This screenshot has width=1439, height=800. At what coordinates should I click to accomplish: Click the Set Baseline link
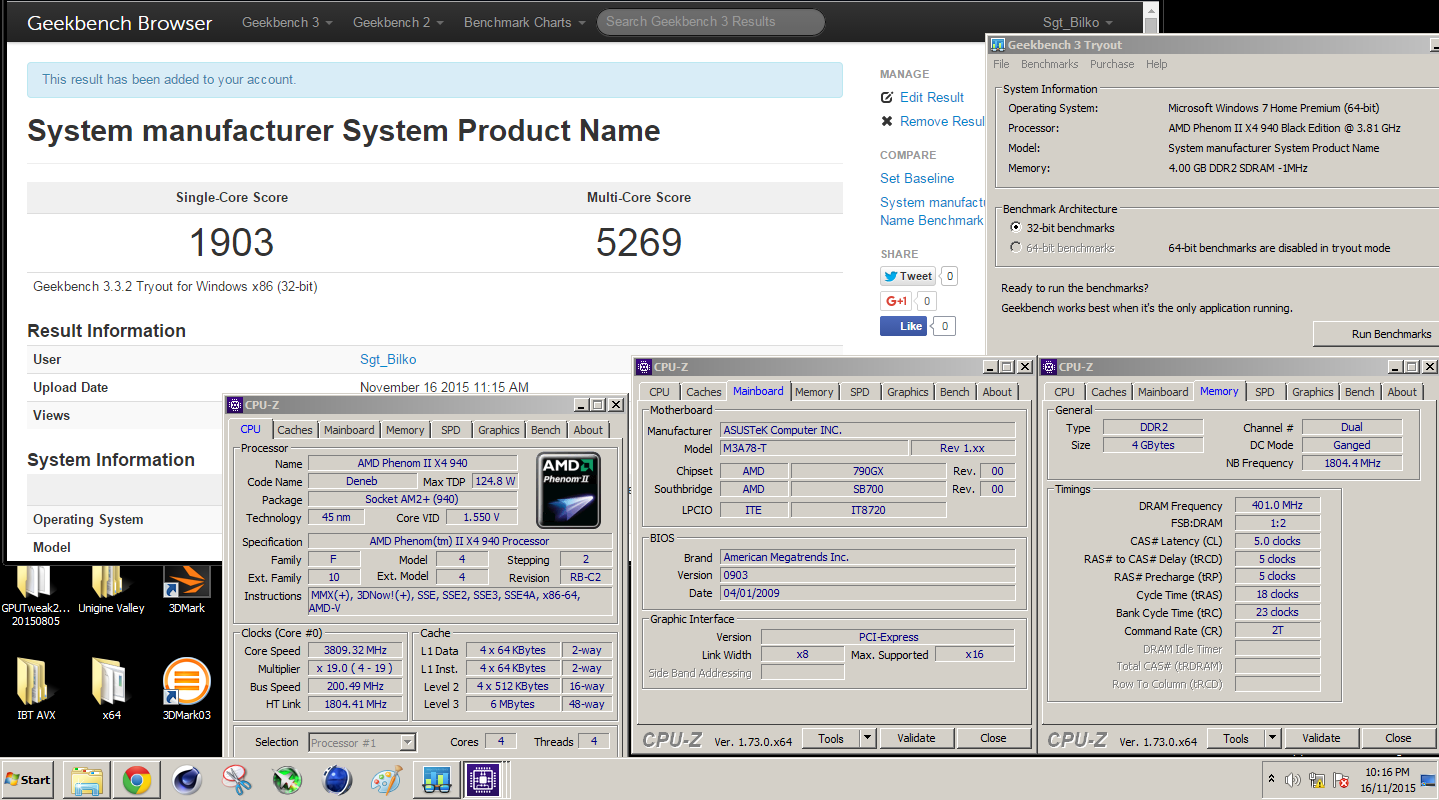point(917,178)
